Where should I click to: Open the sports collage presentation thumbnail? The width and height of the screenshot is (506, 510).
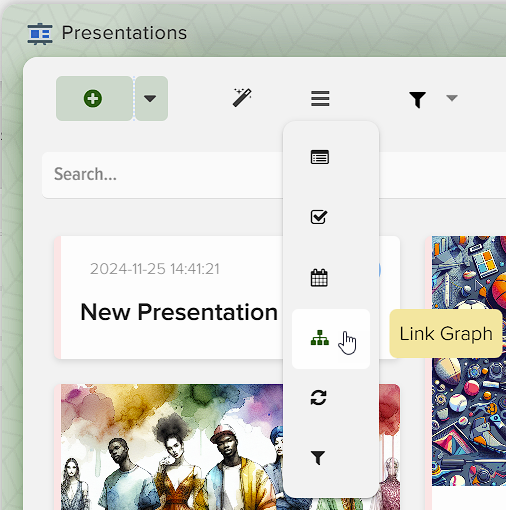point(469,361)
